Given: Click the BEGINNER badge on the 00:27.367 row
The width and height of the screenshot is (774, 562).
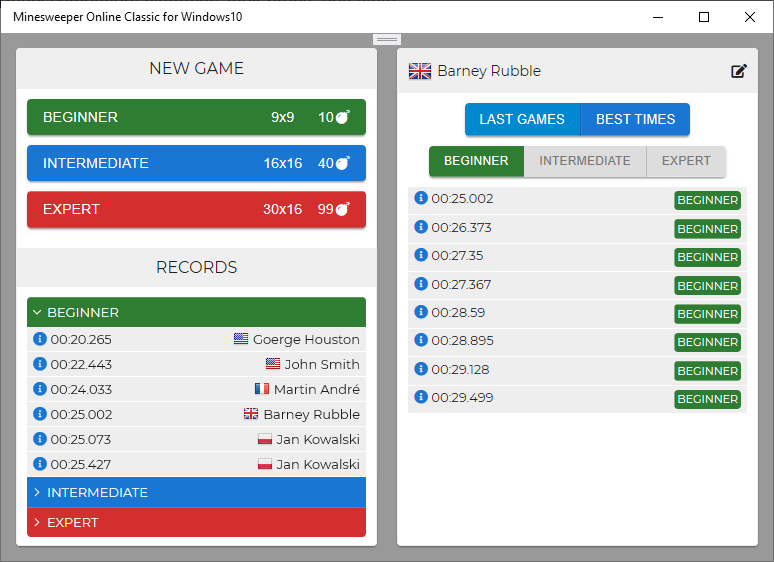Looking at the screenshot, I should (707, 286).
